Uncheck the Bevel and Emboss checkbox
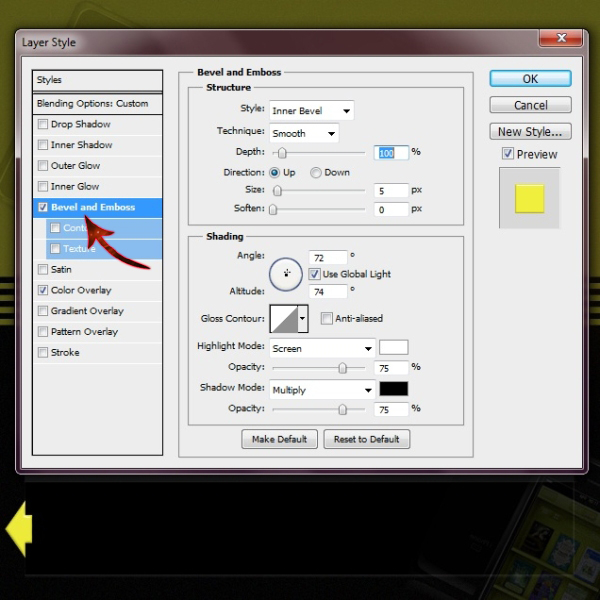 coord(43,207)
